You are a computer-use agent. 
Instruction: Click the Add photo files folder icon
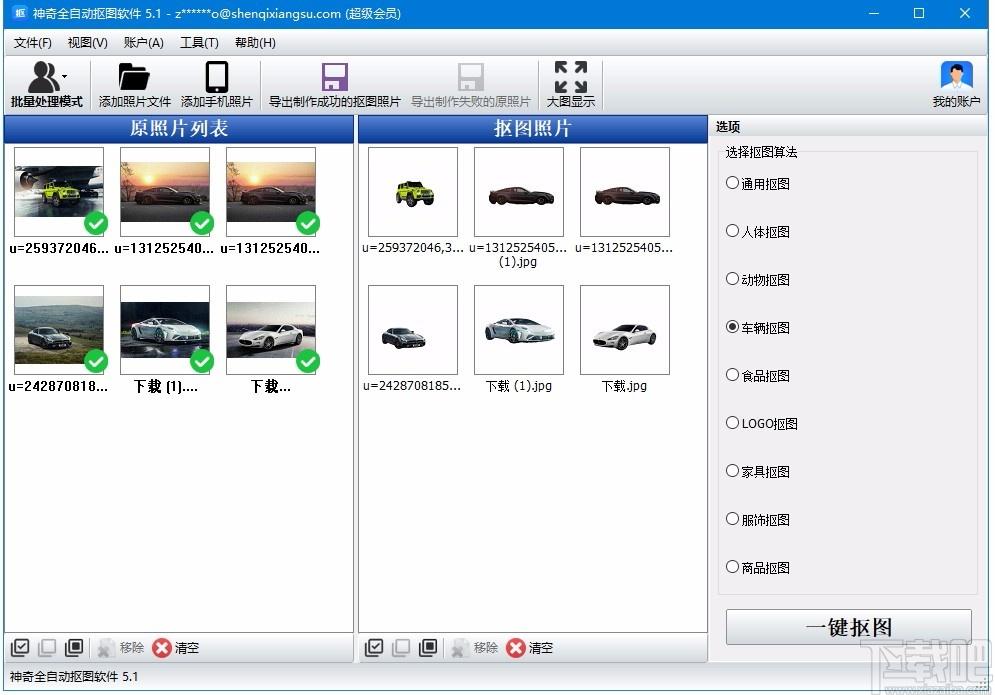coord(134,77)
